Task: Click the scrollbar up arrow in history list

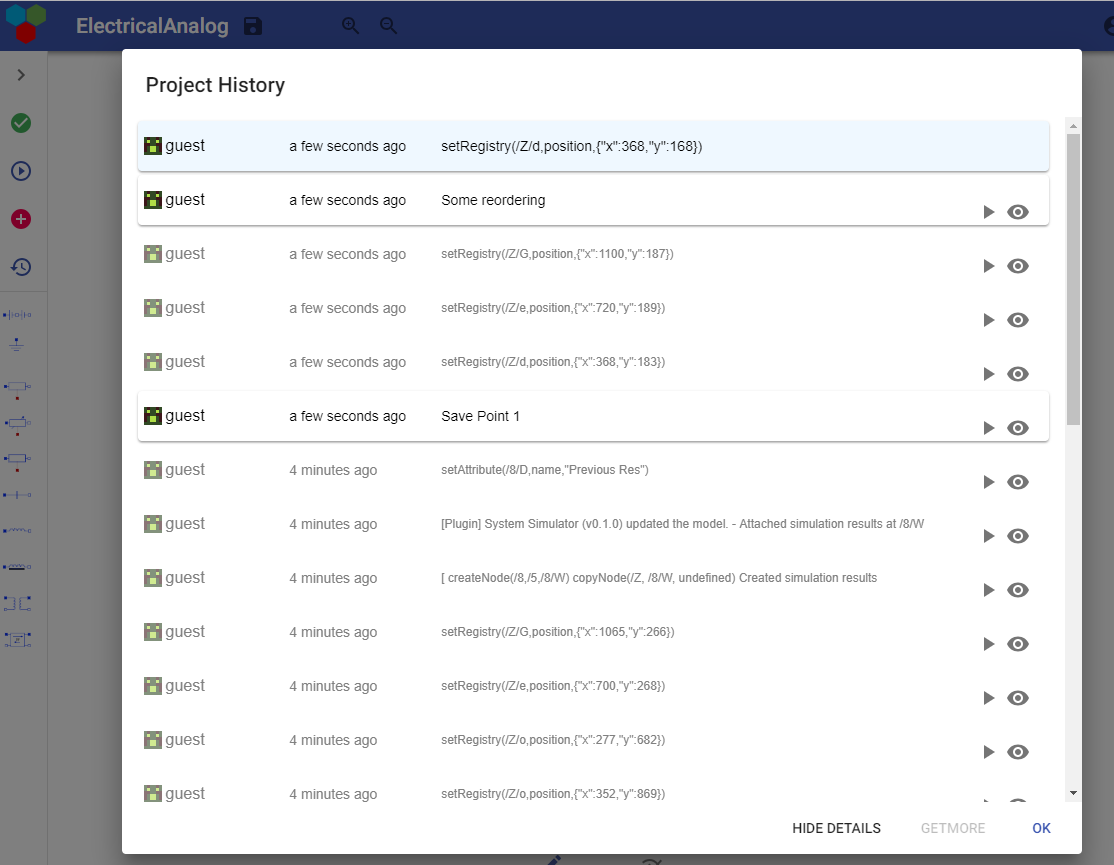Action: pos(1074,126)
